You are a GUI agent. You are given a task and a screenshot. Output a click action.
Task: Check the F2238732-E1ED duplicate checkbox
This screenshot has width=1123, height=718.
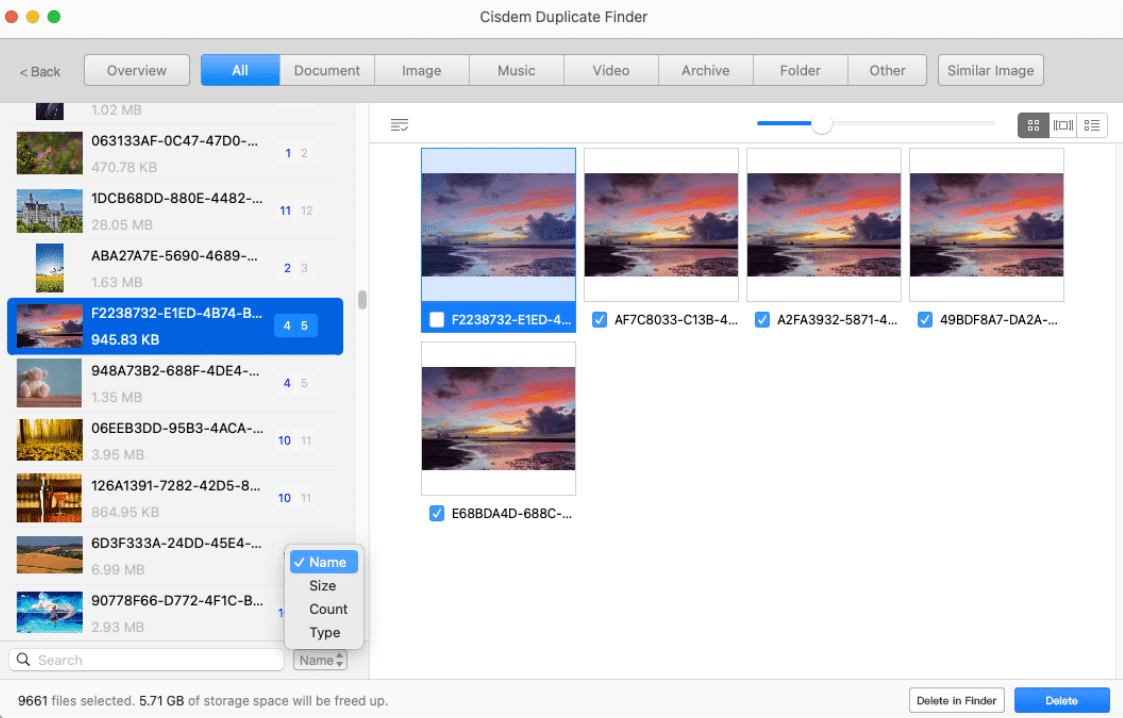(437, 320)
